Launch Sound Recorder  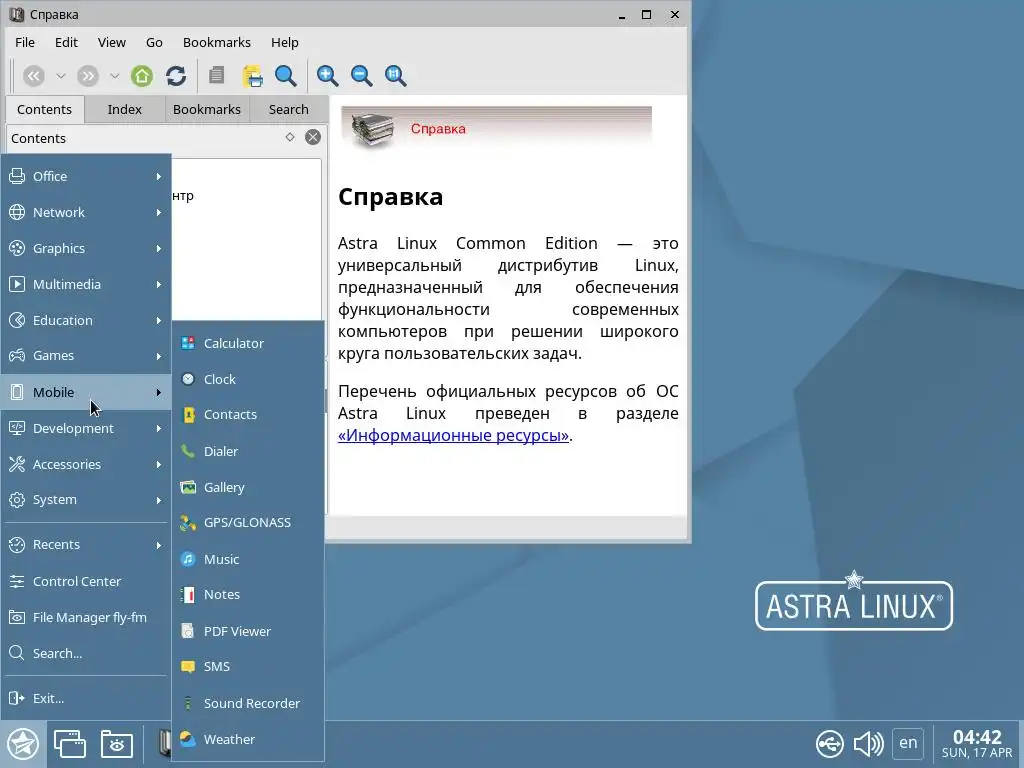point(248,703)
